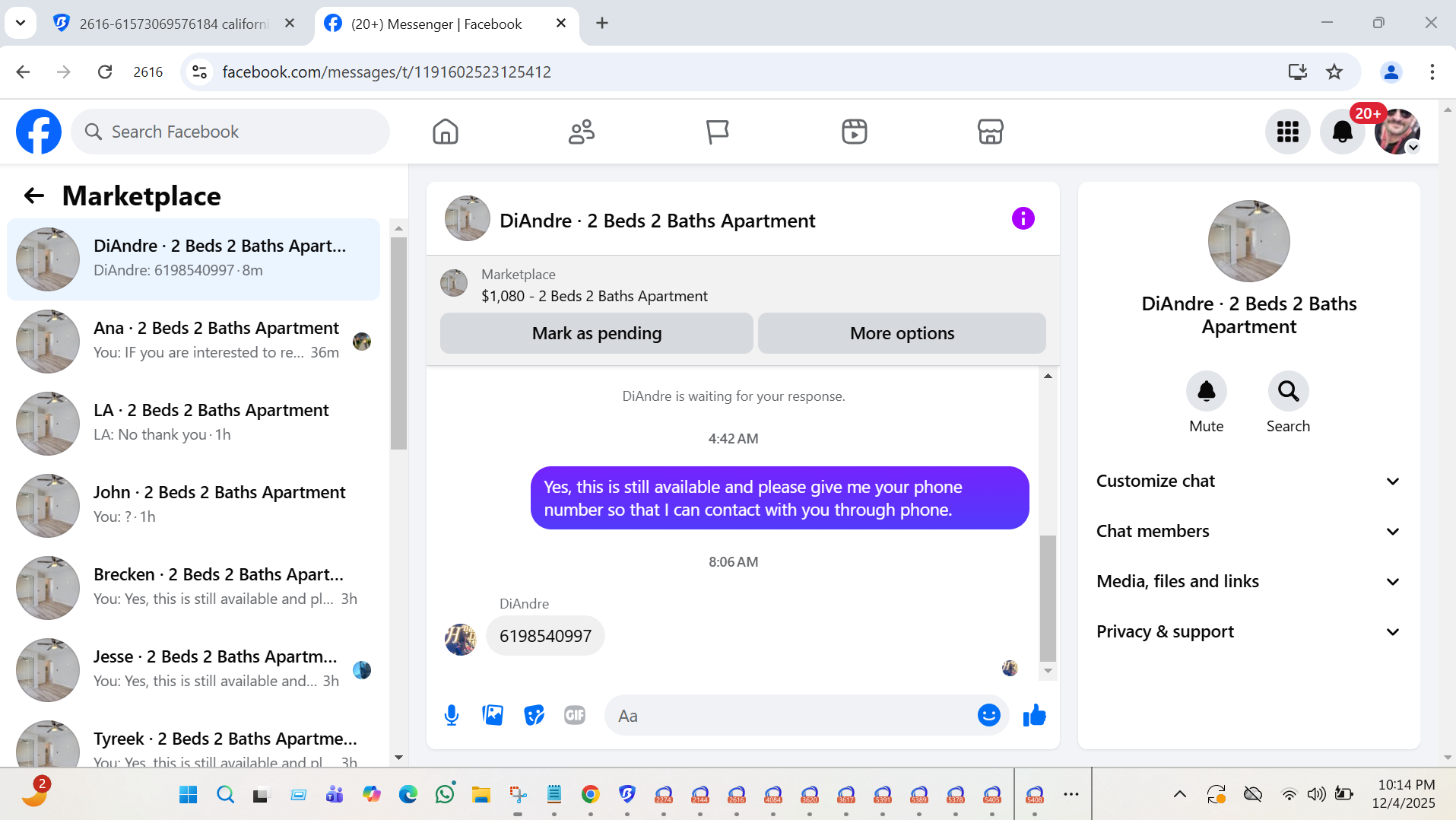
Task: Show hidden system tray icons chevron
Action: point(1179,794)
